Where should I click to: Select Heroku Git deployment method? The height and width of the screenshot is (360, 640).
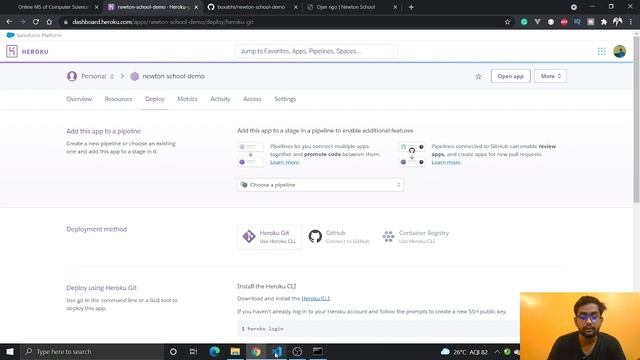tap(269, 237)
